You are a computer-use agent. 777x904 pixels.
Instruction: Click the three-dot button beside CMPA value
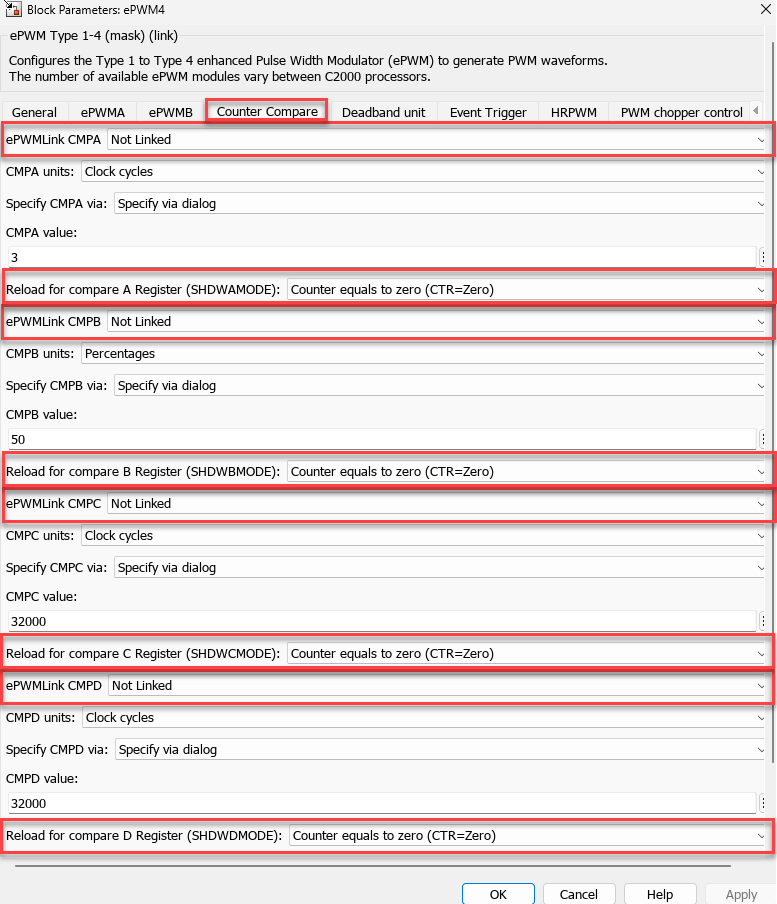[763, 257]
